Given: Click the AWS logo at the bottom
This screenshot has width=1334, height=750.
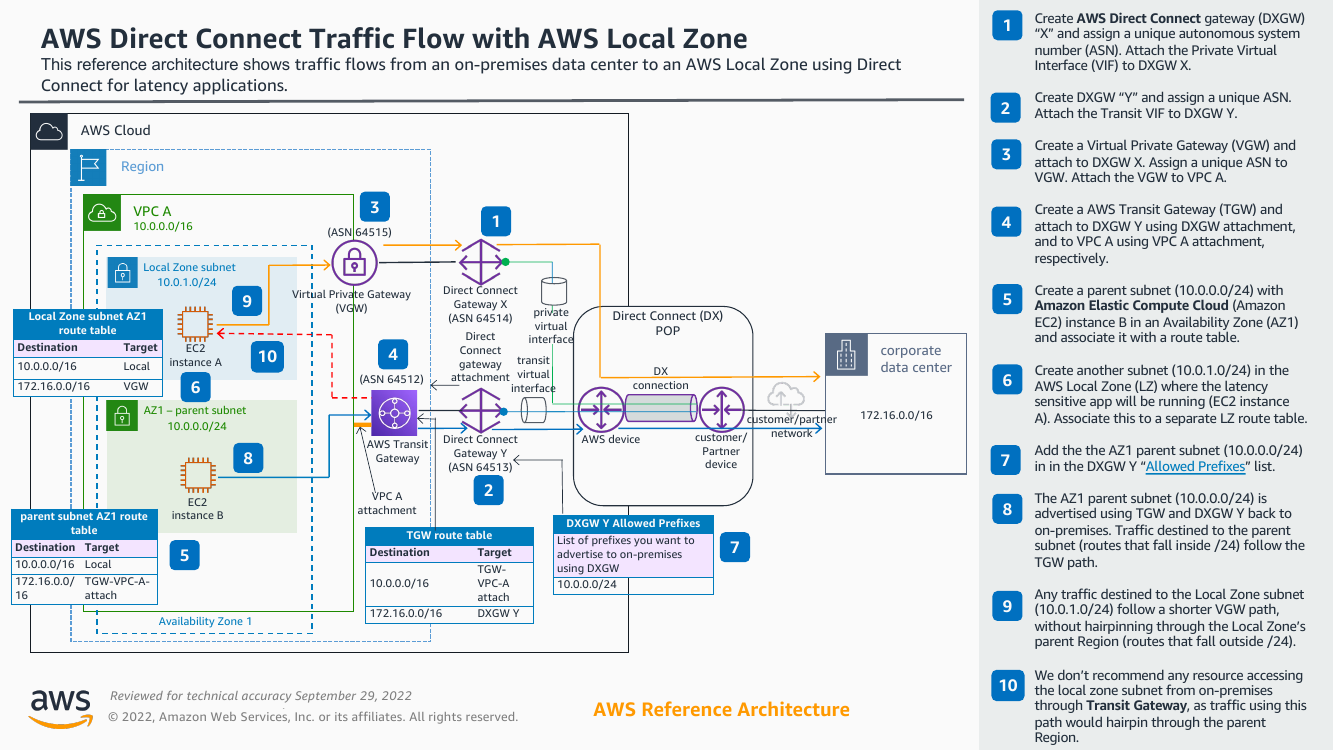Looking at the screenshot, I should tap(61, 708).
